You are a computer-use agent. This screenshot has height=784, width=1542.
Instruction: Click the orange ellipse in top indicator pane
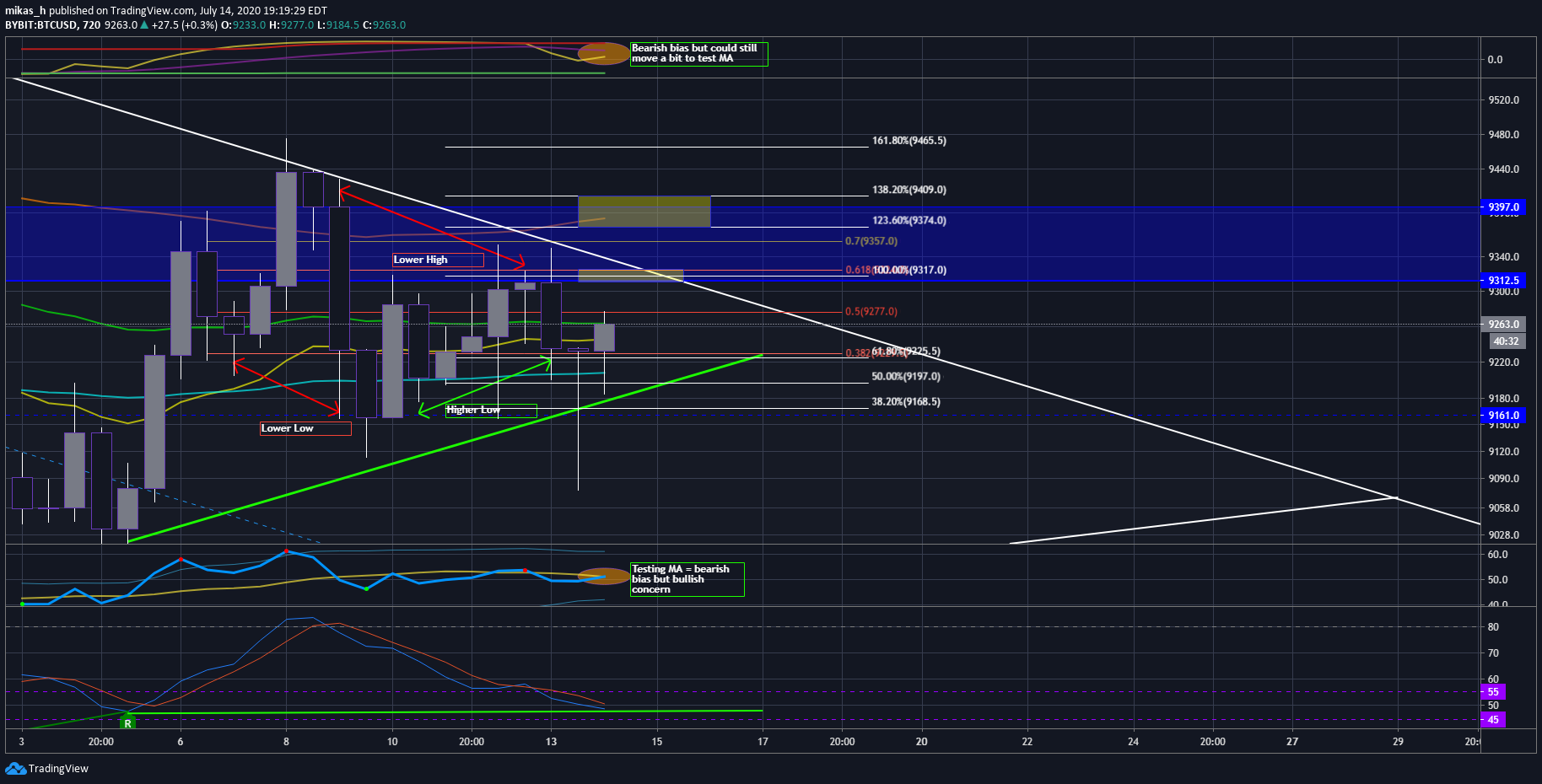(x=604, y=54)
